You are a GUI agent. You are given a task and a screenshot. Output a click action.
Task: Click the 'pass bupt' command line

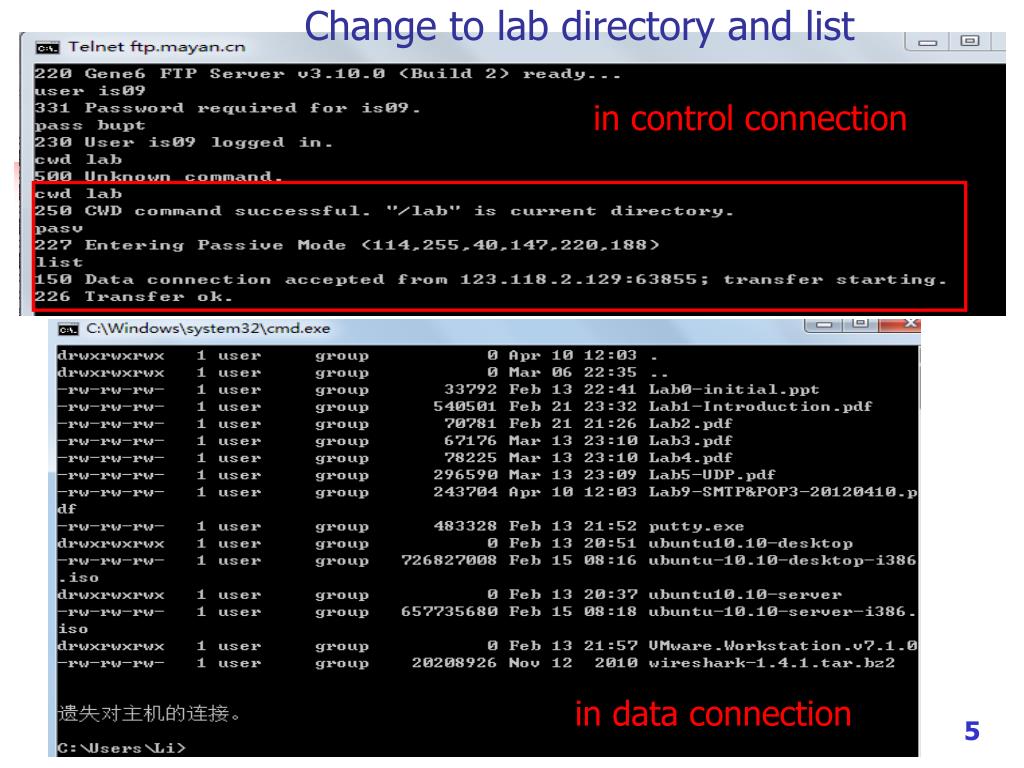(90, 125)
